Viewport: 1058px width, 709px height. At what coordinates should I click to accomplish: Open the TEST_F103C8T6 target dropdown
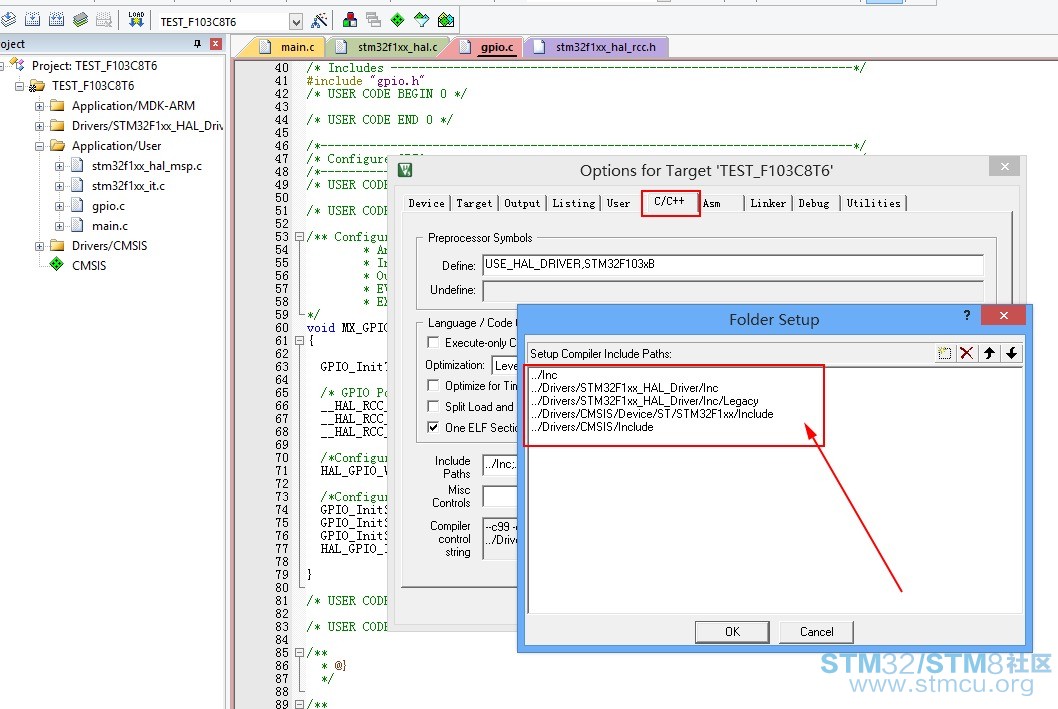pyautogui.click(x=296, y=22)
